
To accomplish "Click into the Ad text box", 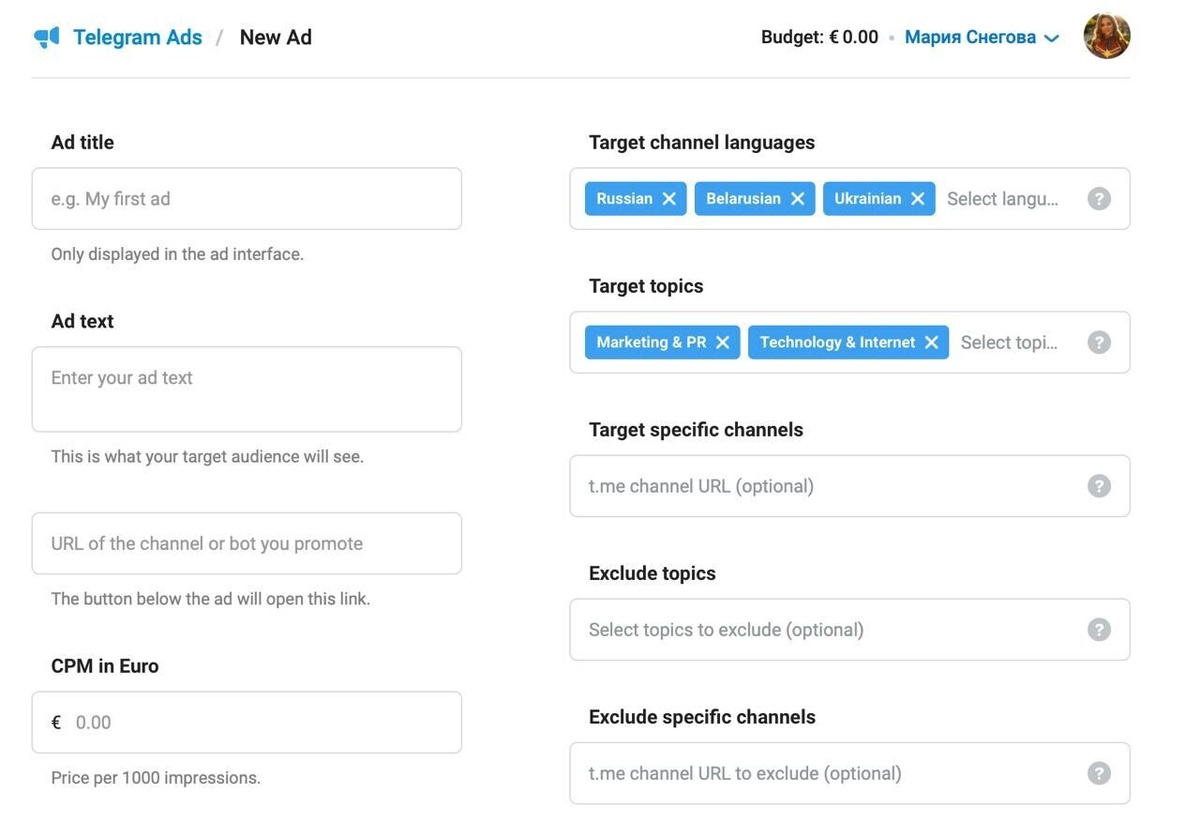I will click(x=246, y=389).
